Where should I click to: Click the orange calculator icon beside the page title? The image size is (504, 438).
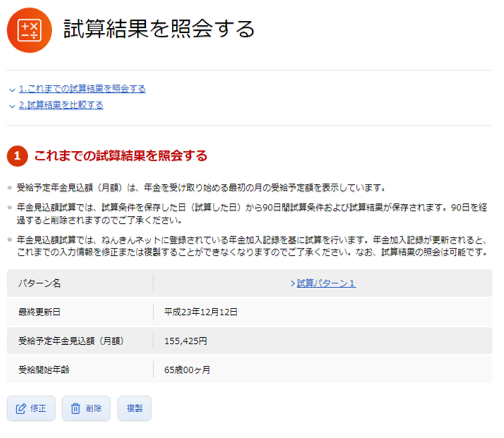29,30
